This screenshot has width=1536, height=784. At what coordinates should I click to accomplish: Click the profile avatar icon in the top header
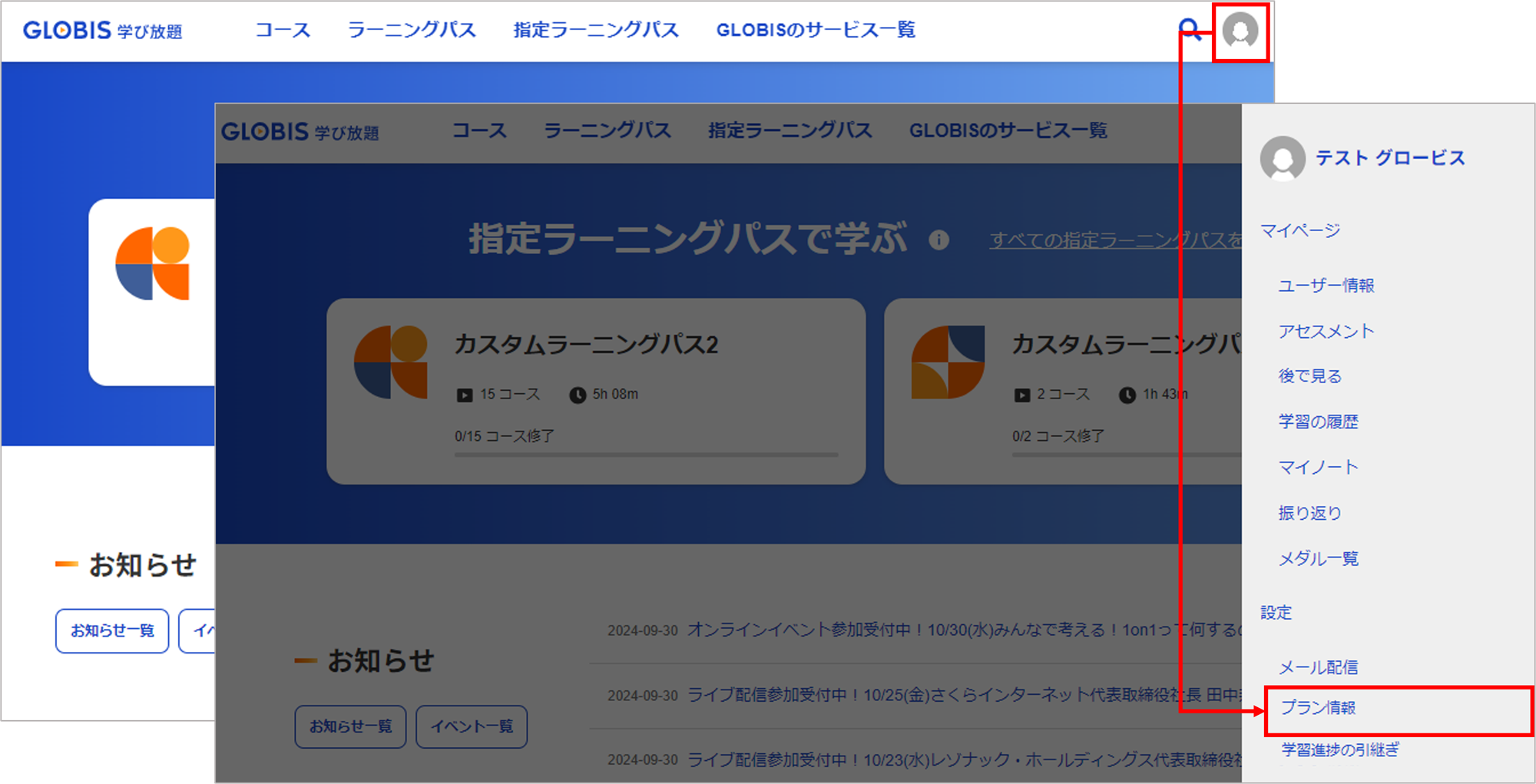tap(1240, 31)
